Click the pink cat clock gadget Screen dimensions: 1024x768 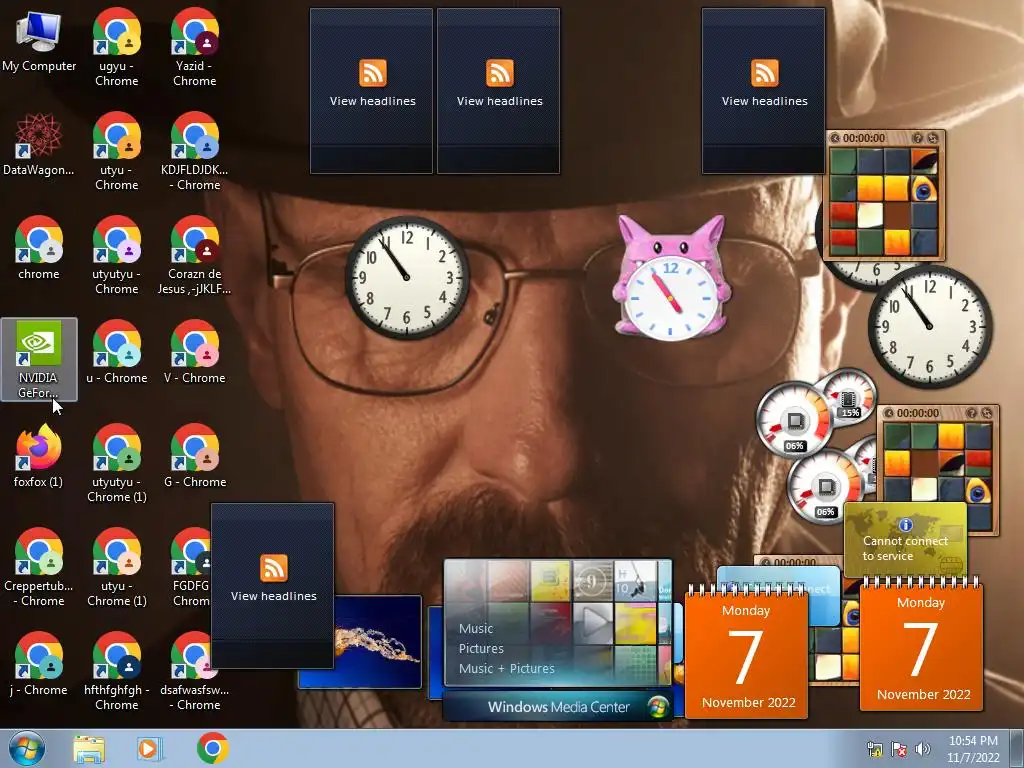[x=671, y=280]
